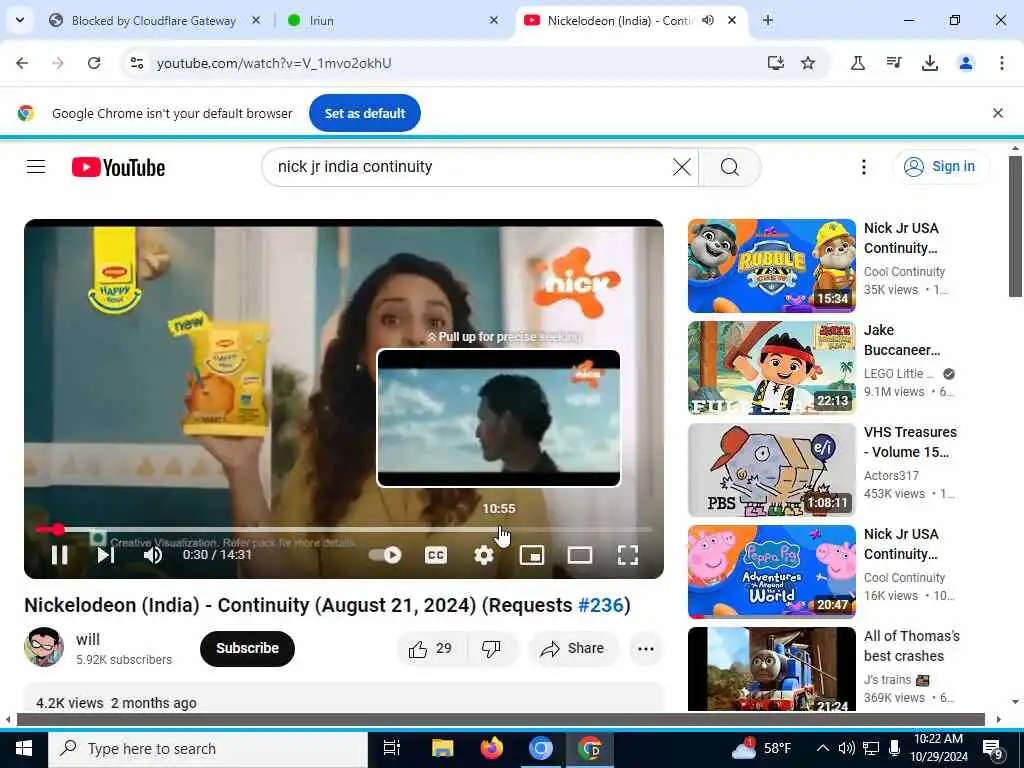This screenshot has width=1024, height=768.
Task: Seek on the video progress bar
Action: 344,529
